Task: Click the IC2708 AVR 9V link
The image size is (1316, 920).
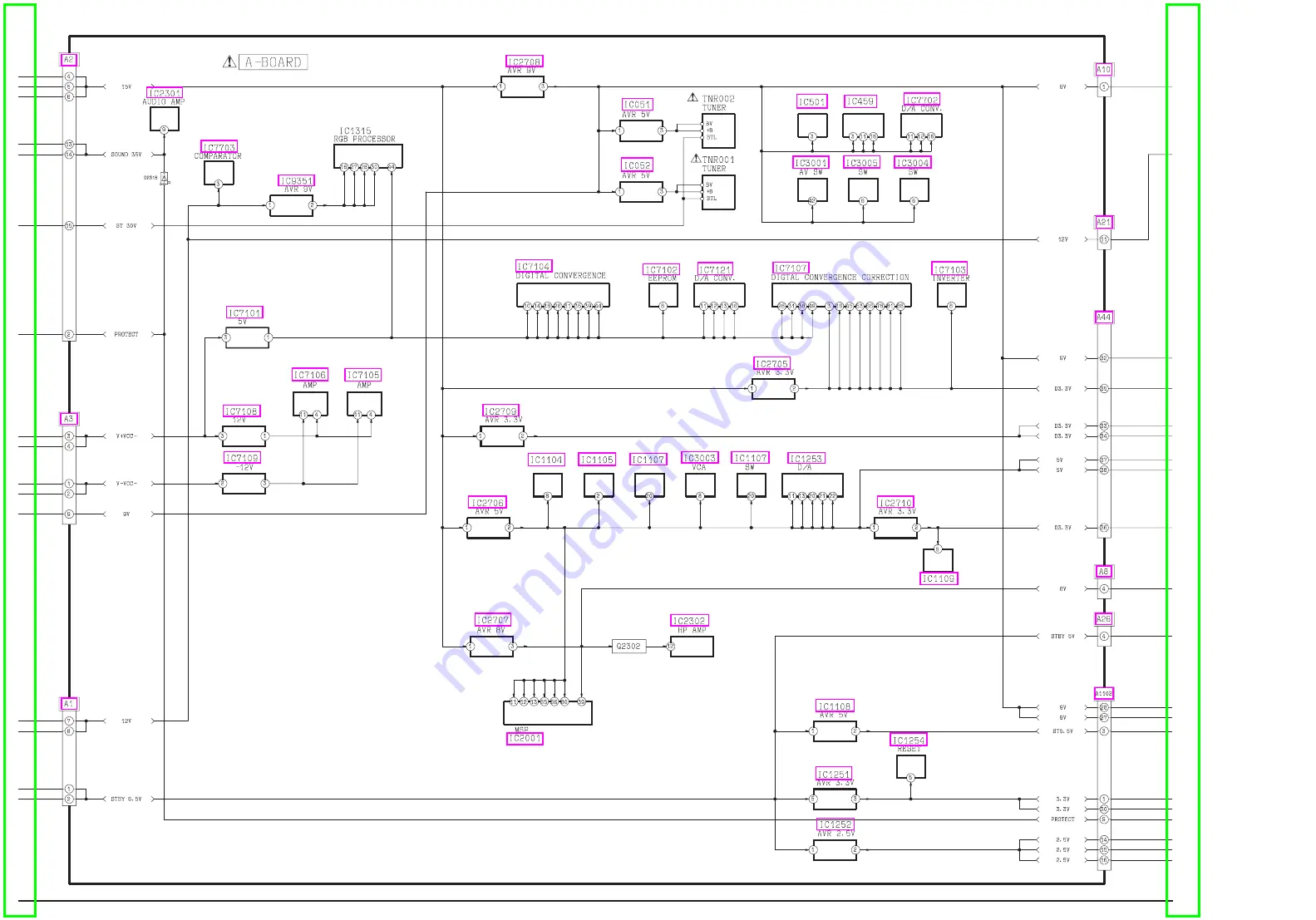Action: click(525, 61)
